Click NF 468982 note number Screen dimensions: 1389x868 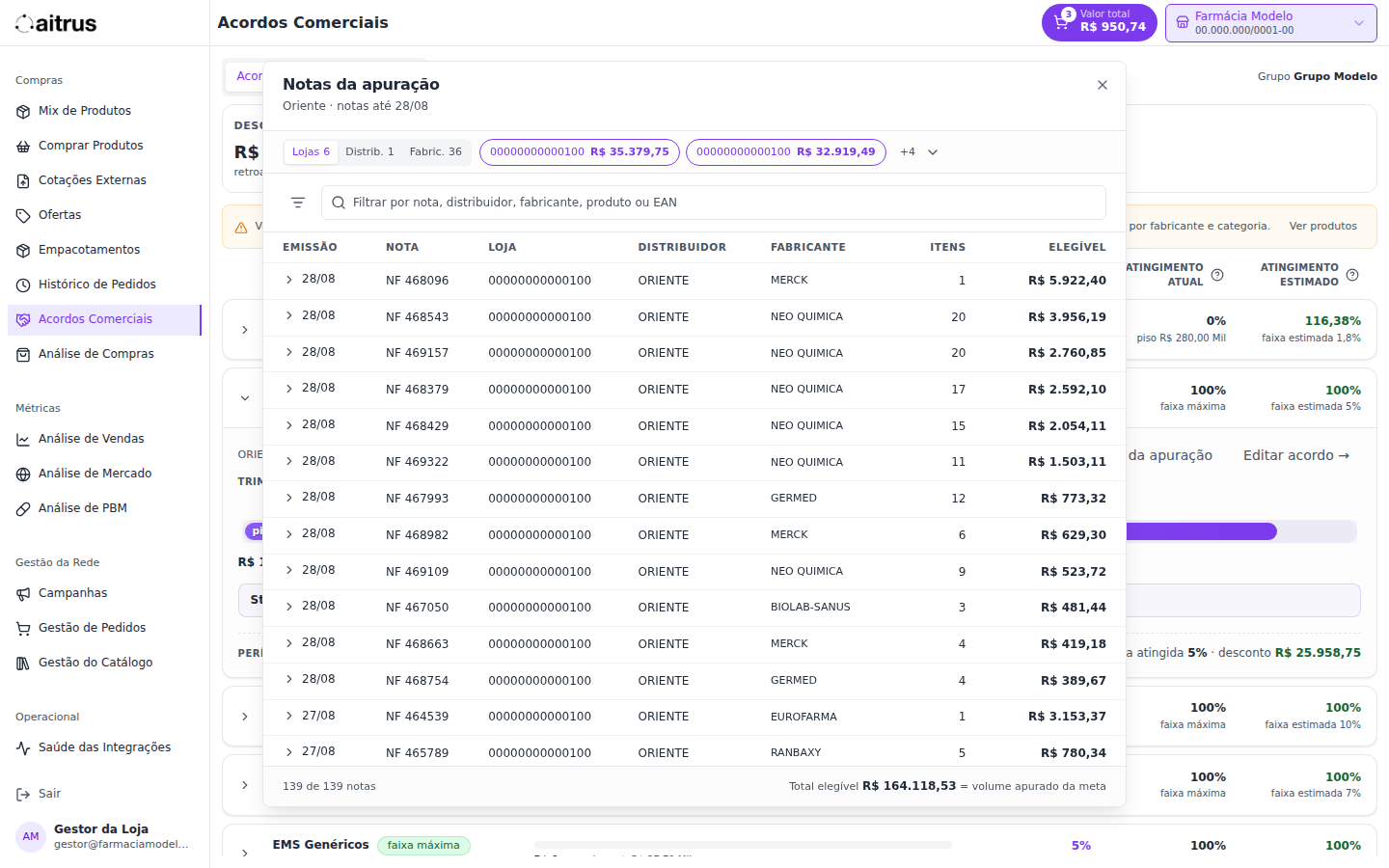417,535
